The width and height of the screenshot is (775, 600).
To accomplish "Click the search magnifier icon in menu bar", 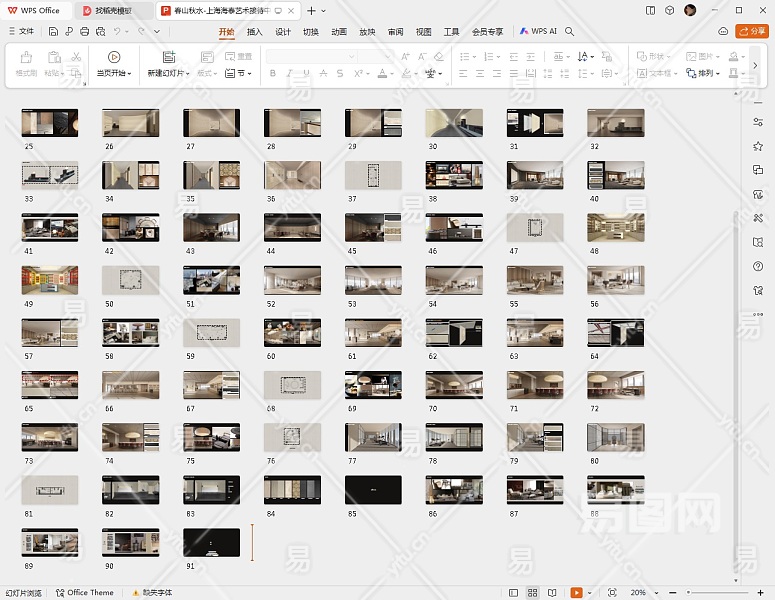I will [x=570, y=31].
